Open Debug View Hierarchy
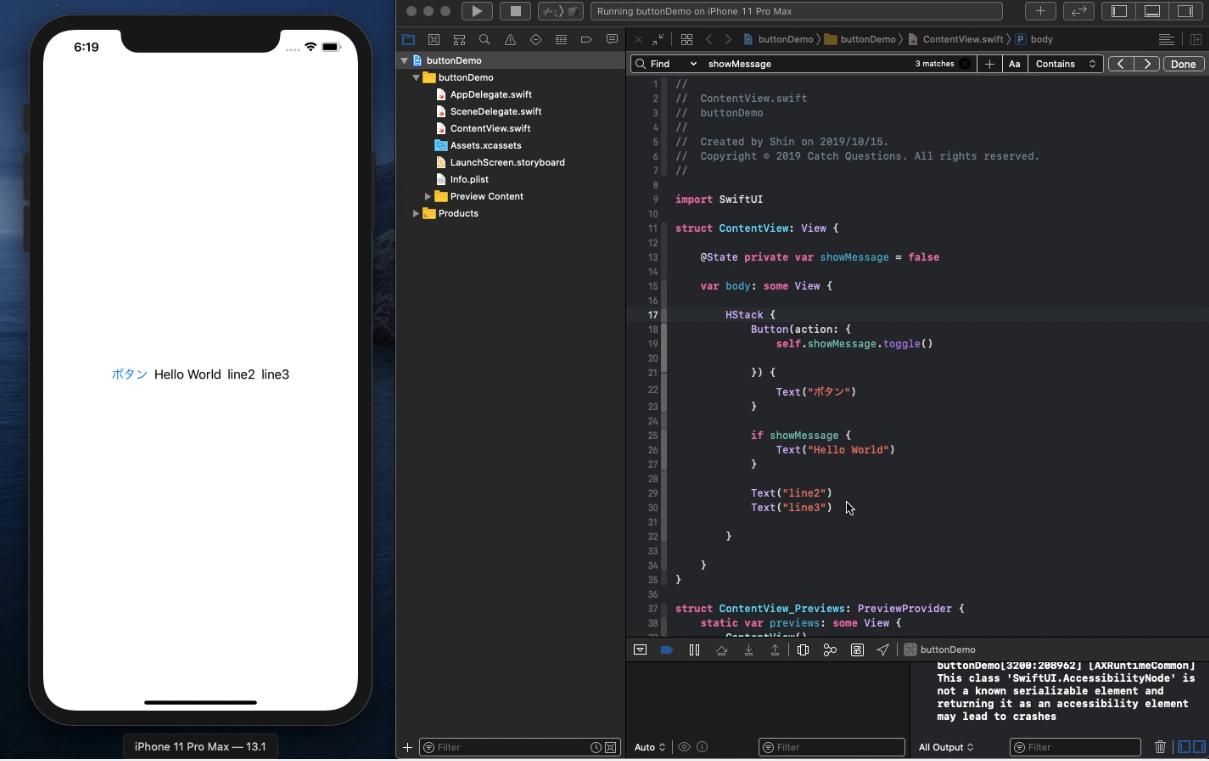1209x761 pixels. 803,650
